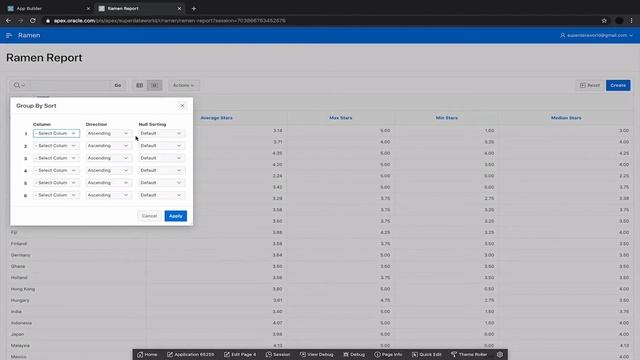Open the Actions menu
Screen dimensions: 640x360
pyautogui.click(x=184, y=85)
